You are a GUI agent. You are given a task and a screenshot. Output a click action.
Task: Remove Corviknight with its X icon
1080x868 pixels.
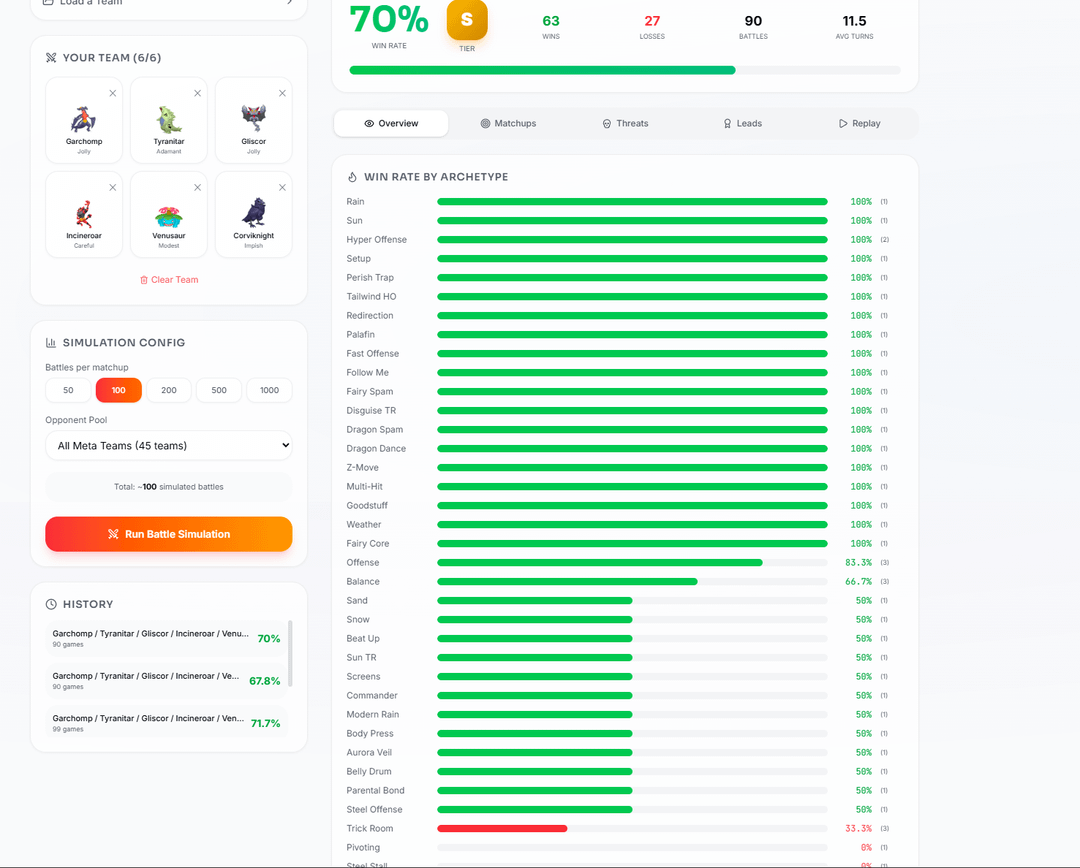coord(282,187)
